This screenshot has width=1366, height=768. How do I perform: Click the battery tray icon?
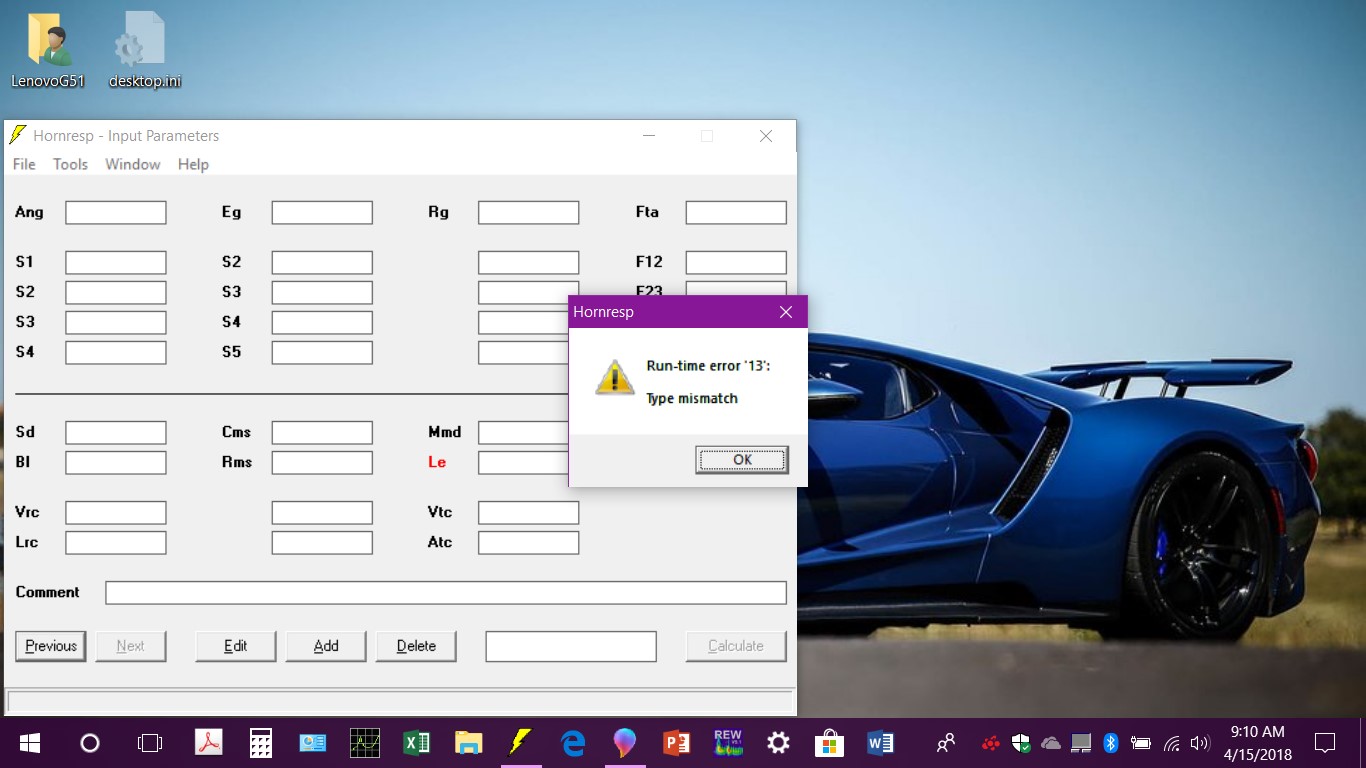click(1141, 743)
